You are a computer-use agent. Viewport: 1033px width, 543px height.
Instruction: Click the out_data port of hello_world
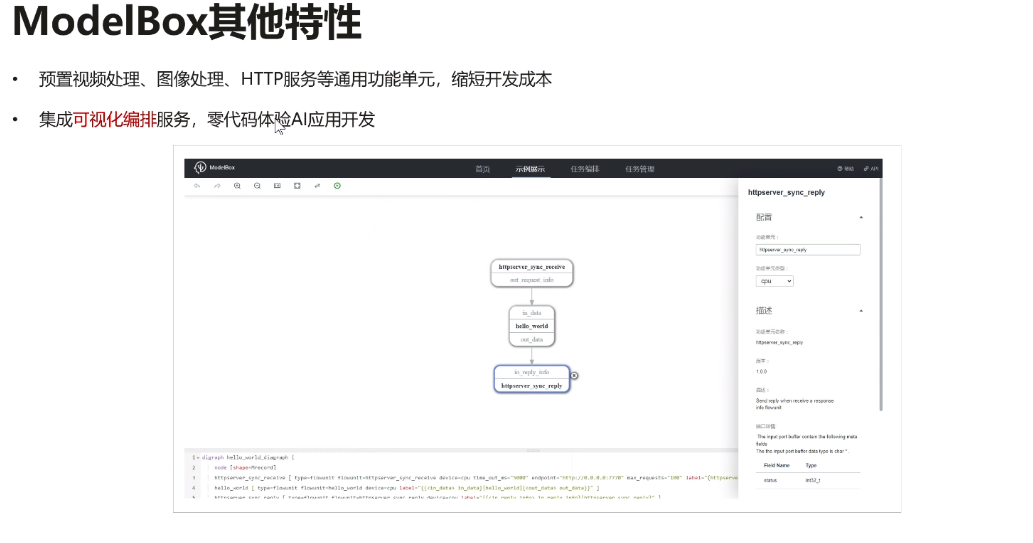pyautogui.click(x=532, y=339)
